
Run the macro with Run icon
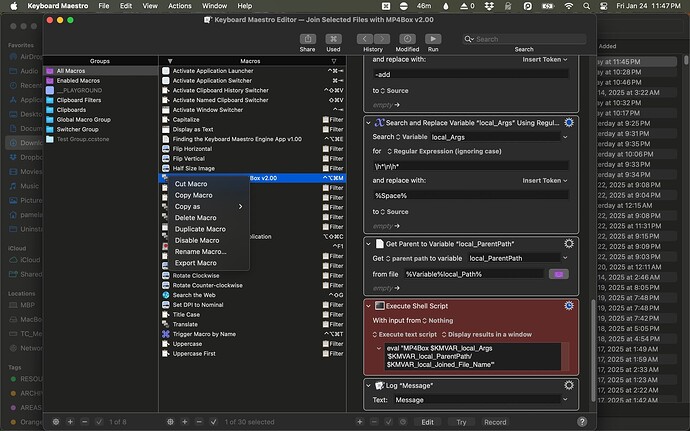coord(433,39)
